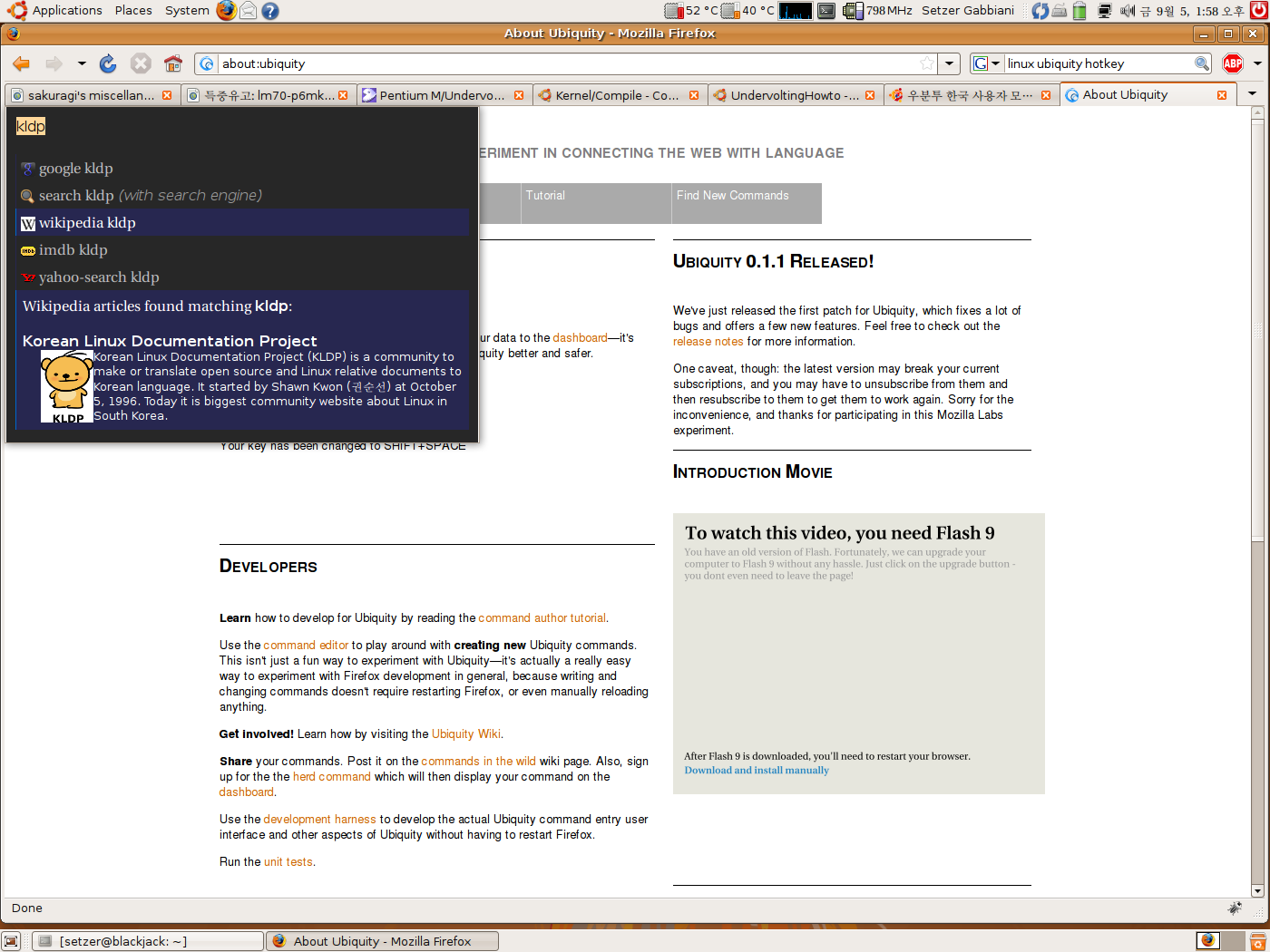The height and width of the screenshot is (952, 1270).
Task: Open the search engine selector dropdown
Action: pos(987,63)
